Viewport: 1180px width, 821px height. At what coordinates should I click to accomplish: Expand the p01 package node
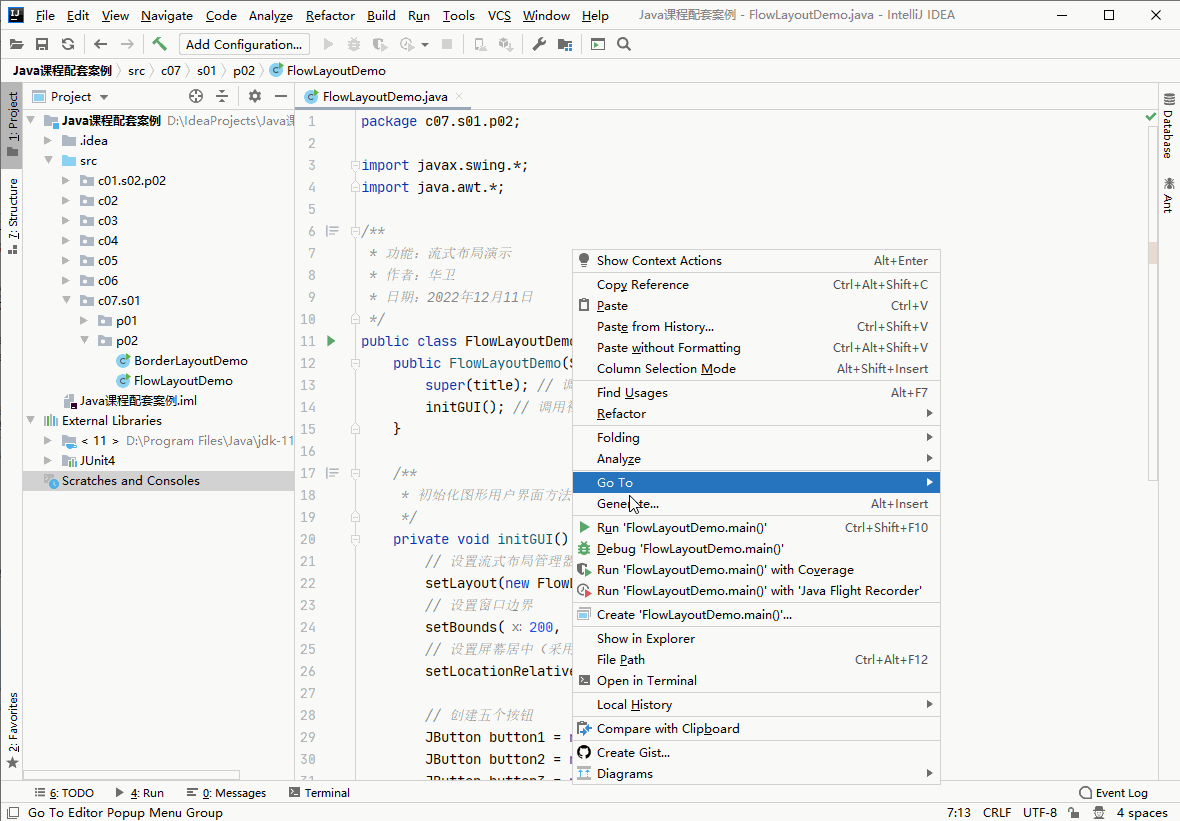pyautogui.click(x=84, y=321)
